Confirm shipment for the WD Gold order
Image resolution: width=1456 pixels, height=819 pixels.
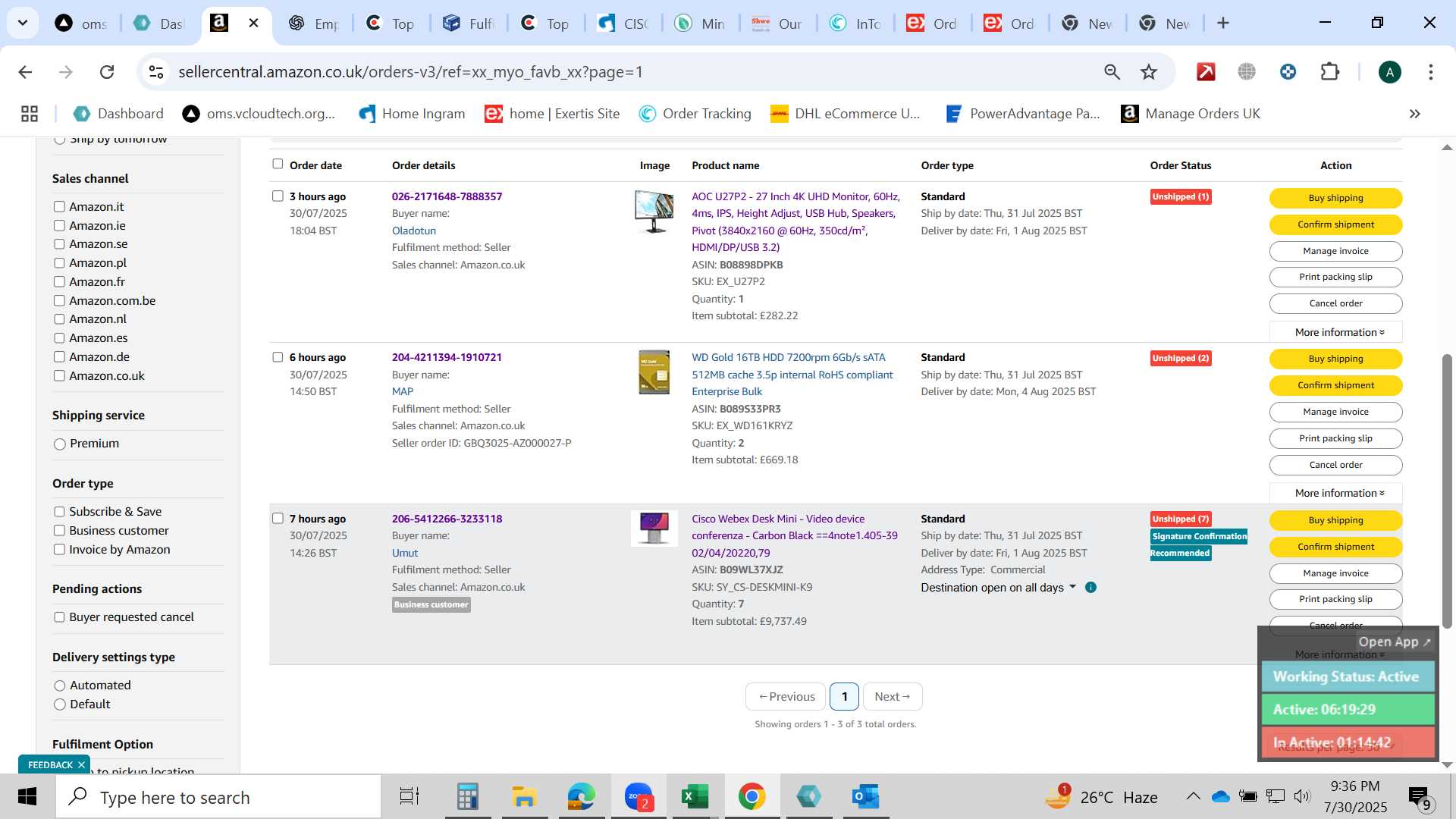[1335, 385]
